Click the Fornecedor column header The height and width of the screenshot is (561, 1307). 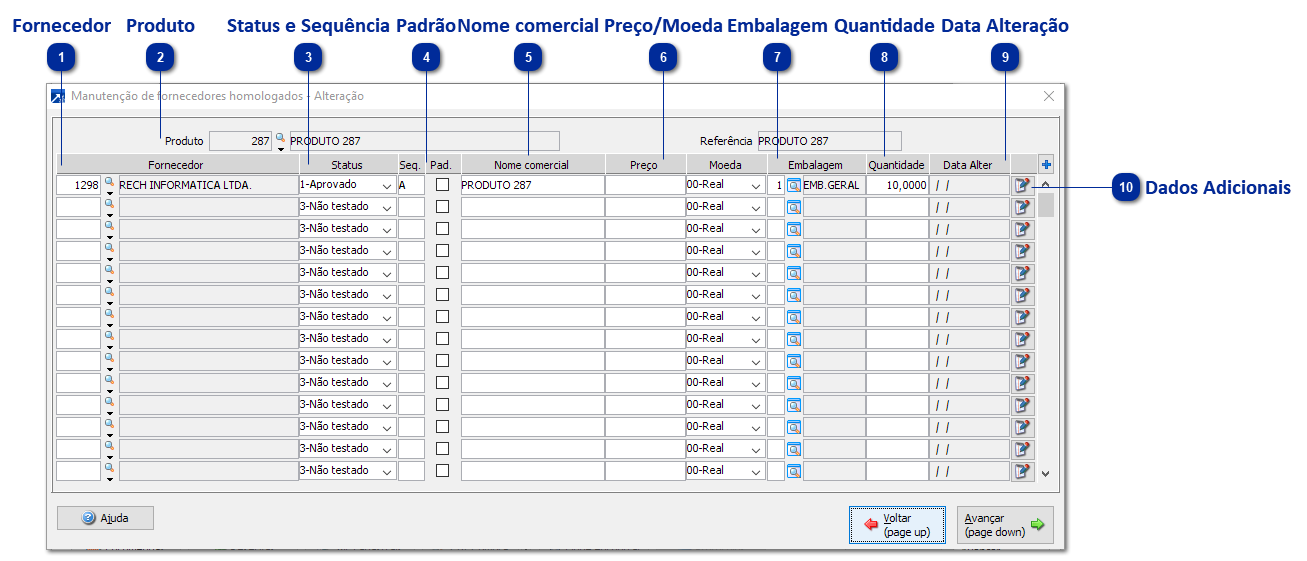(x=176, y=164)
